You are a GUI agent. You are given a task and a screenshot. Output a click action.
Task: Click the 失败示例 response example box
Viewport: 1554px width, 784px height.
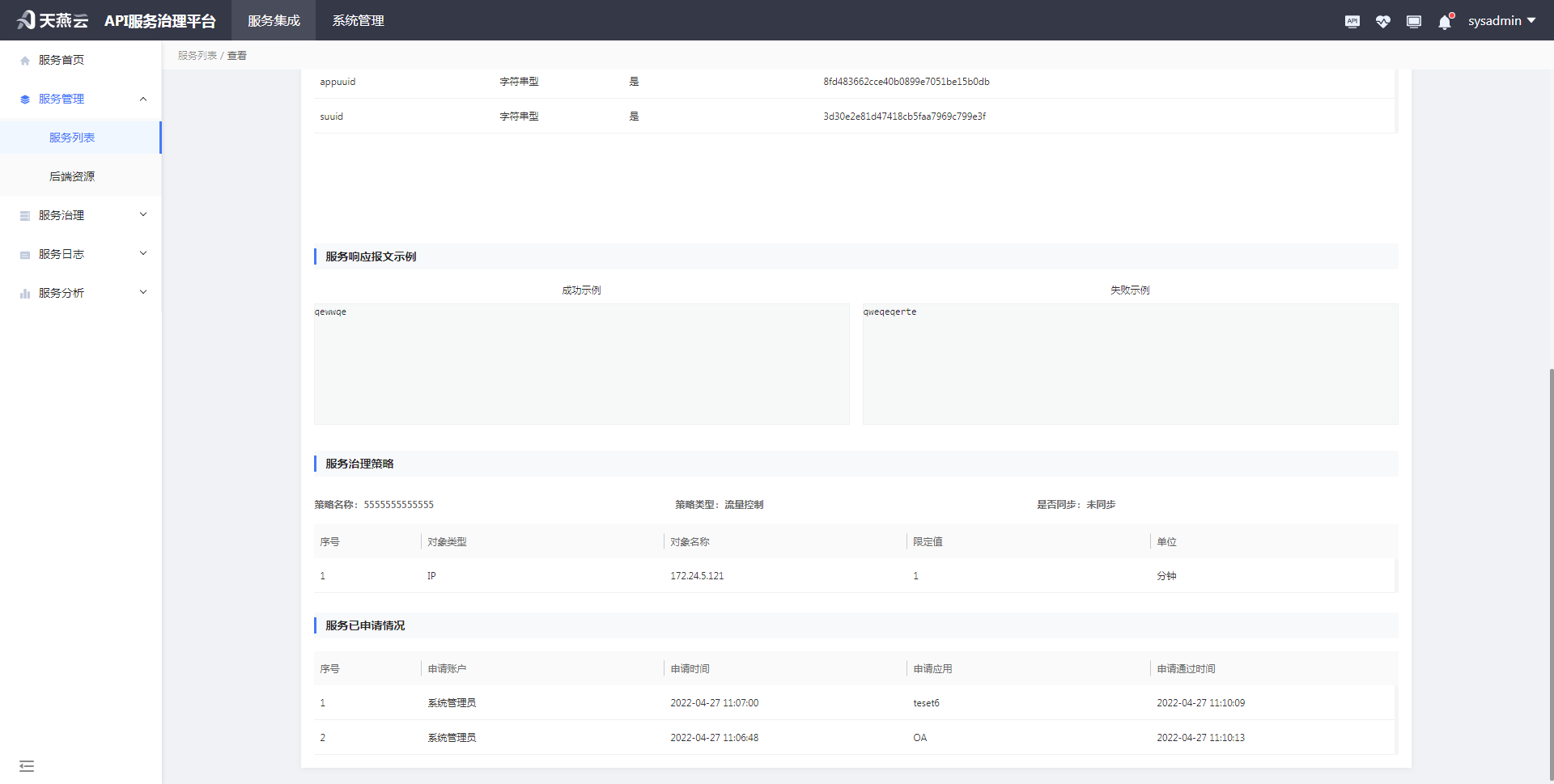pyautogui.click(x=1130, y=364)
